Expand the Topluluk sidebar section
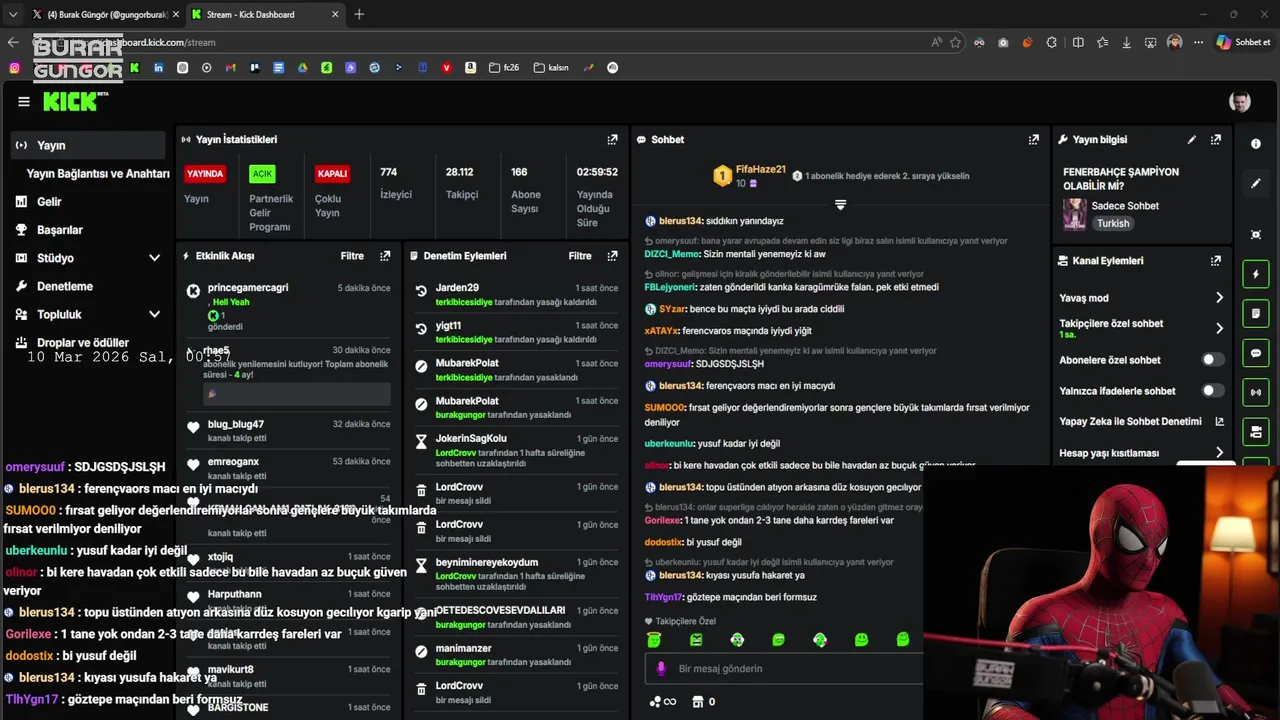The width and height of the screenshot is (1280, 720). [x=154, y=314]
